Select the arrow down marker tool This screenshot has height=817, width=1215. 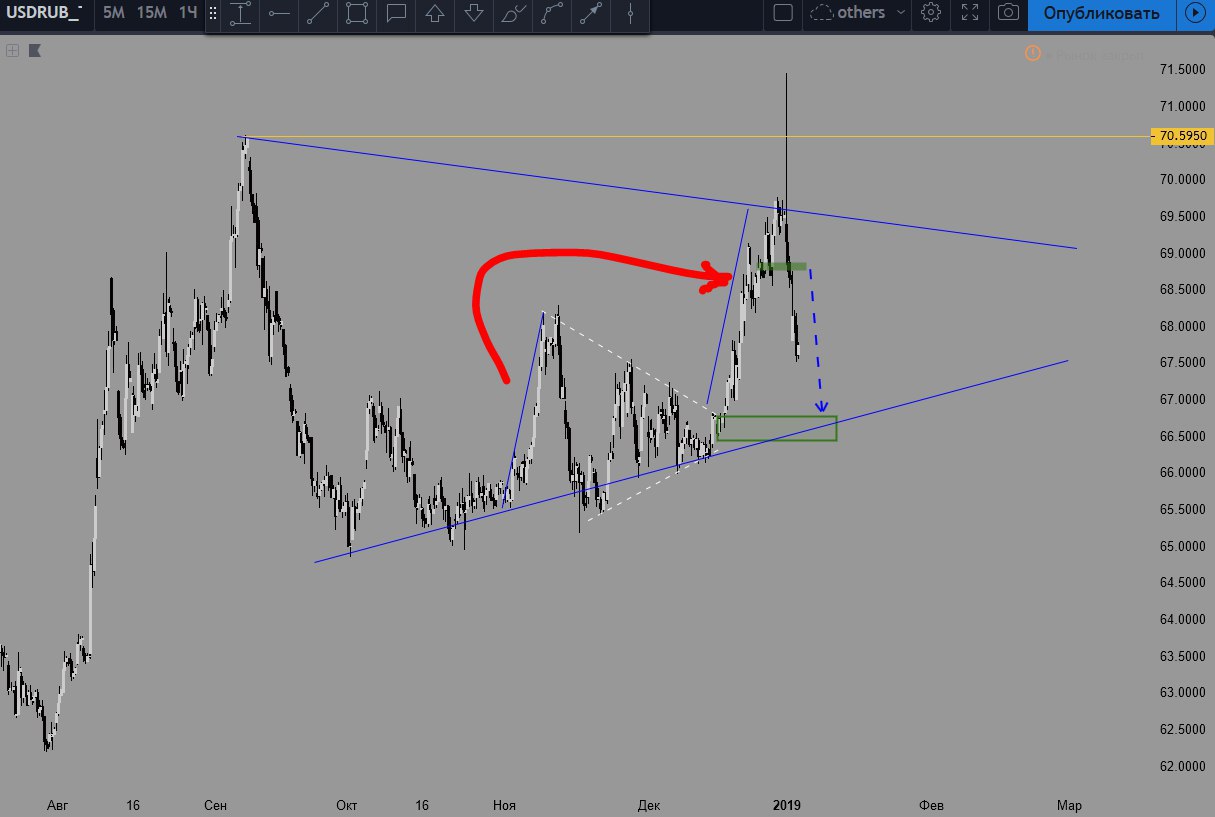[474, 14]
